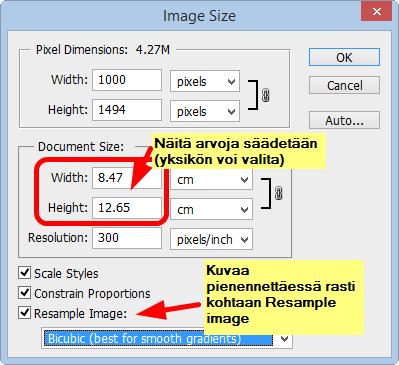Open document Height cm units dropdown
399x365 pixels.
click(x=211, y=209)
